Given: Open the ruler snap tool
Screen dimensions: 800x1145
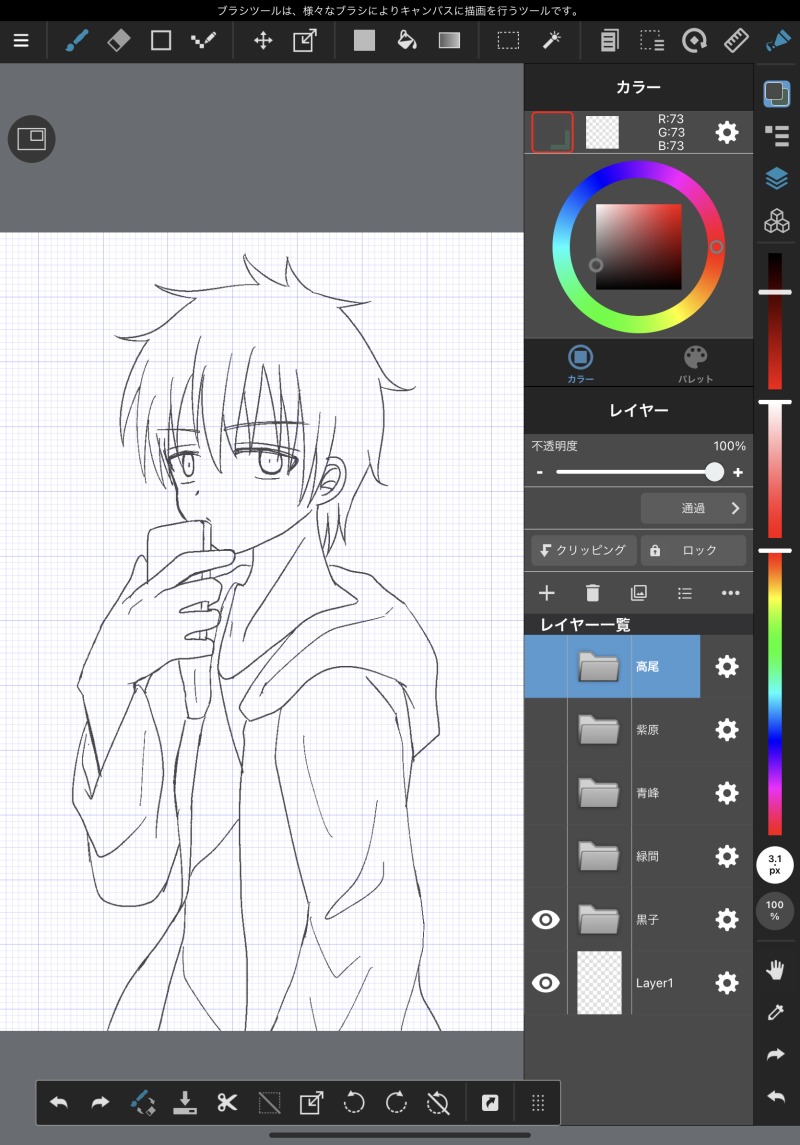Looking at the screenshot, I should (x=736, y=40).
